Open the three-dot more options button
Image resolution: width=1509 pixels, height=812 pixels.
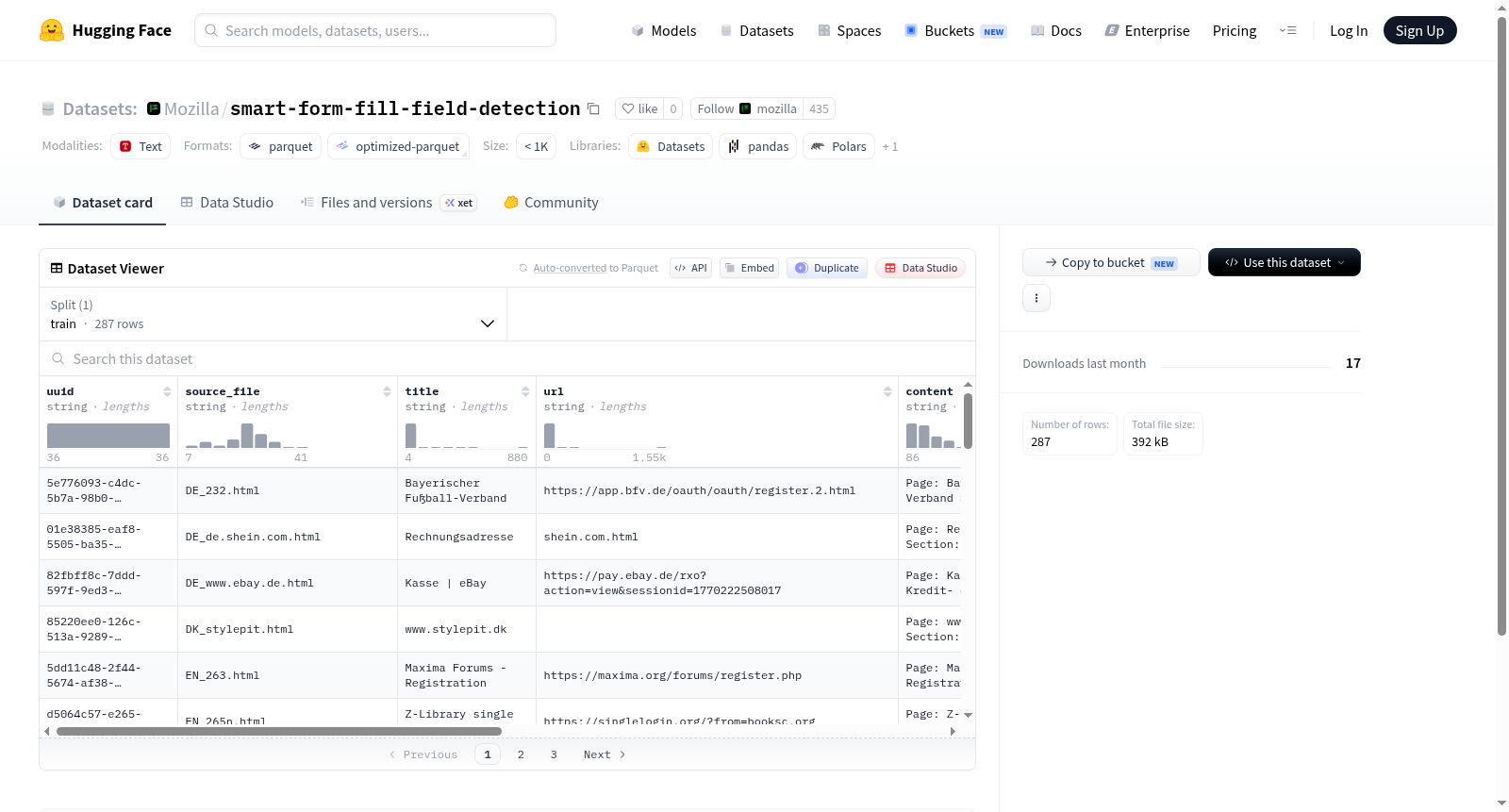coord(1036,298)
